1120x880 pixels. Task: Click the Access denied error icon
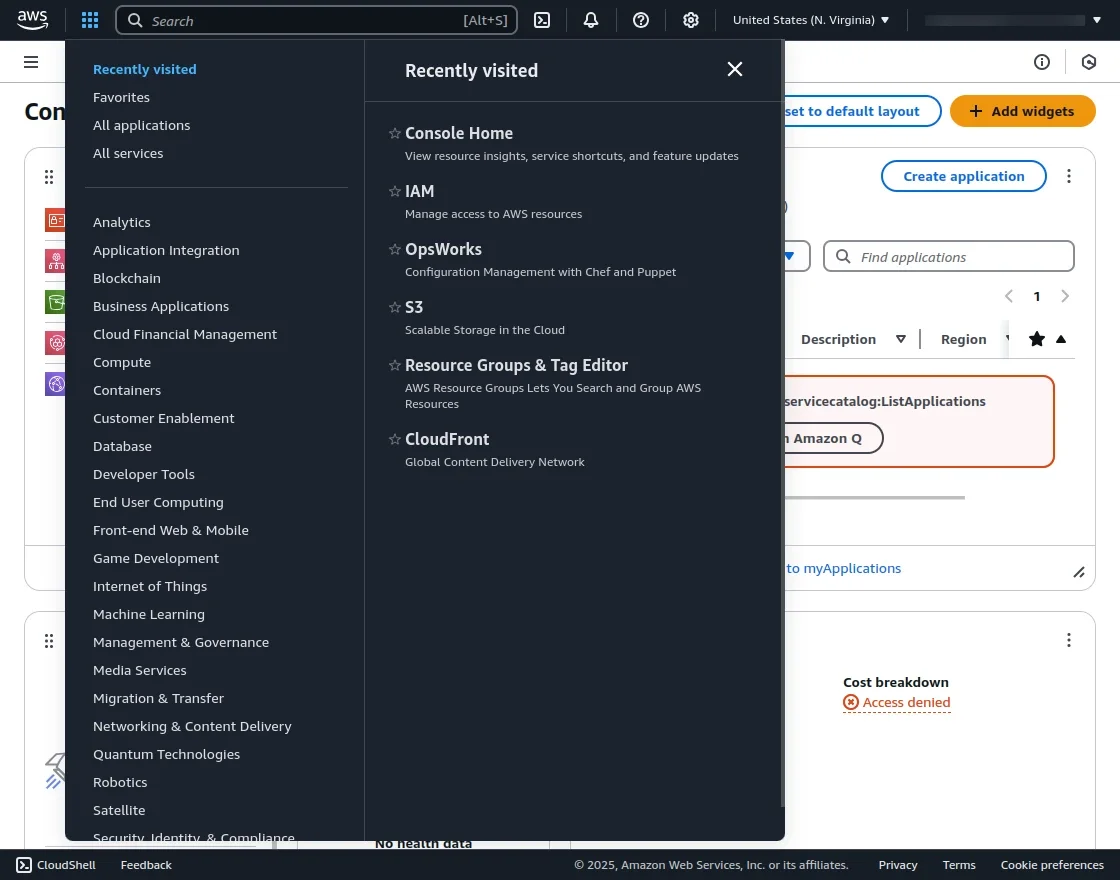pyautogui.click(x=851, y=702)
